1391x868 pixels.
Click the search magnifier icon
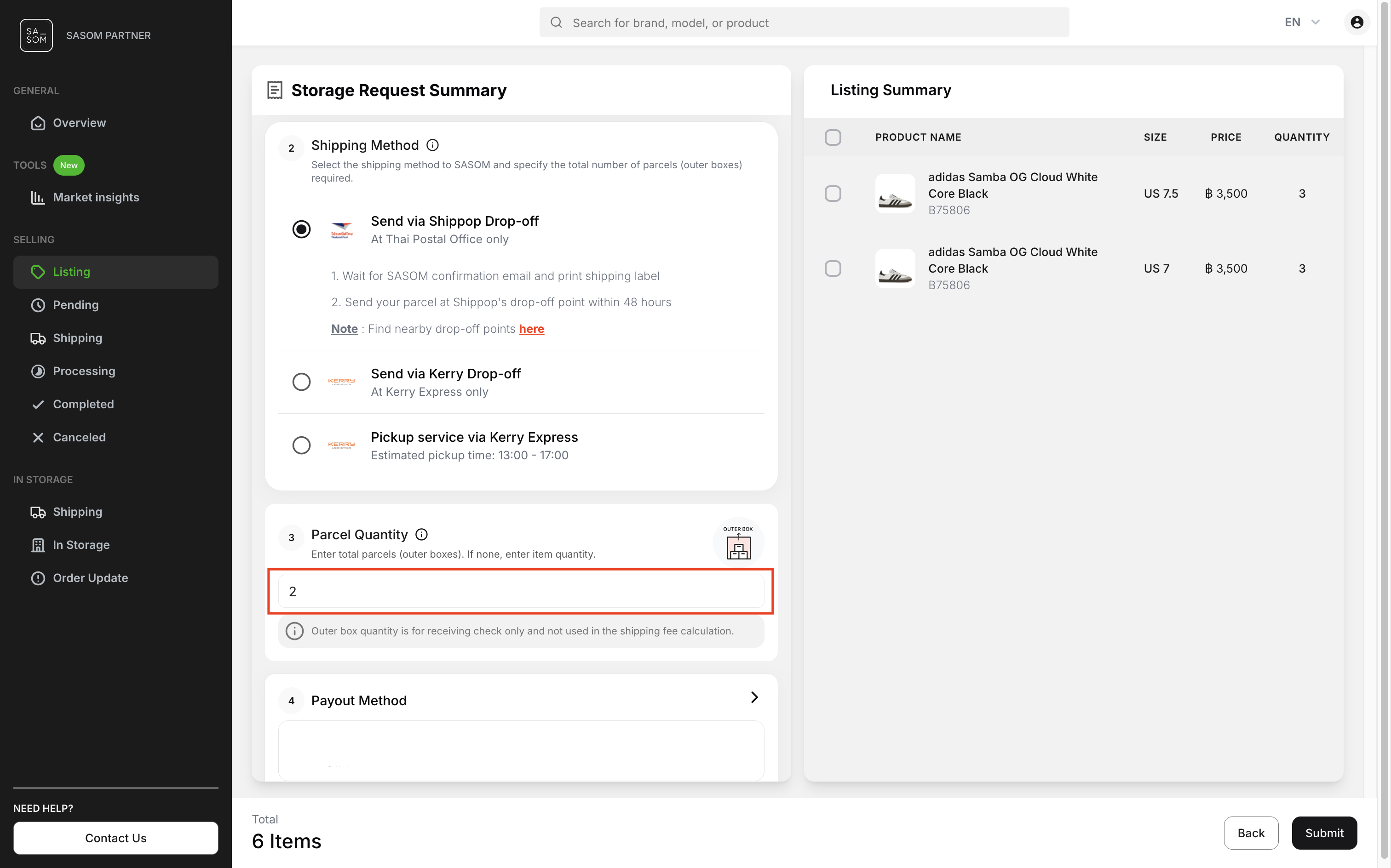(x=556, y=23)
